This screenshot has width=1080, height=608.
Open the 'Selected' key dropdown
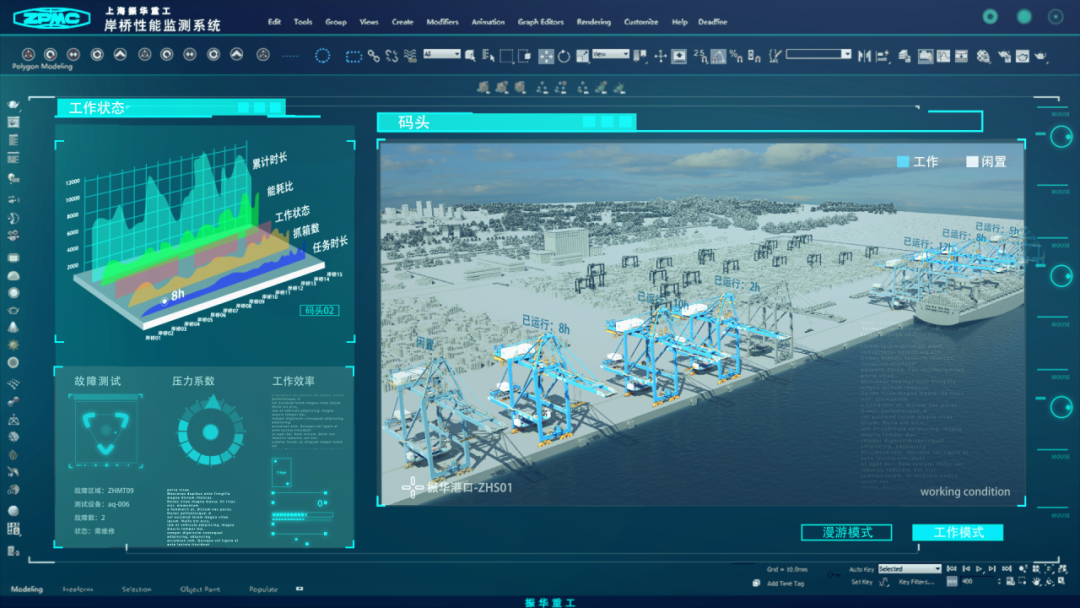(x=908, y=568)
